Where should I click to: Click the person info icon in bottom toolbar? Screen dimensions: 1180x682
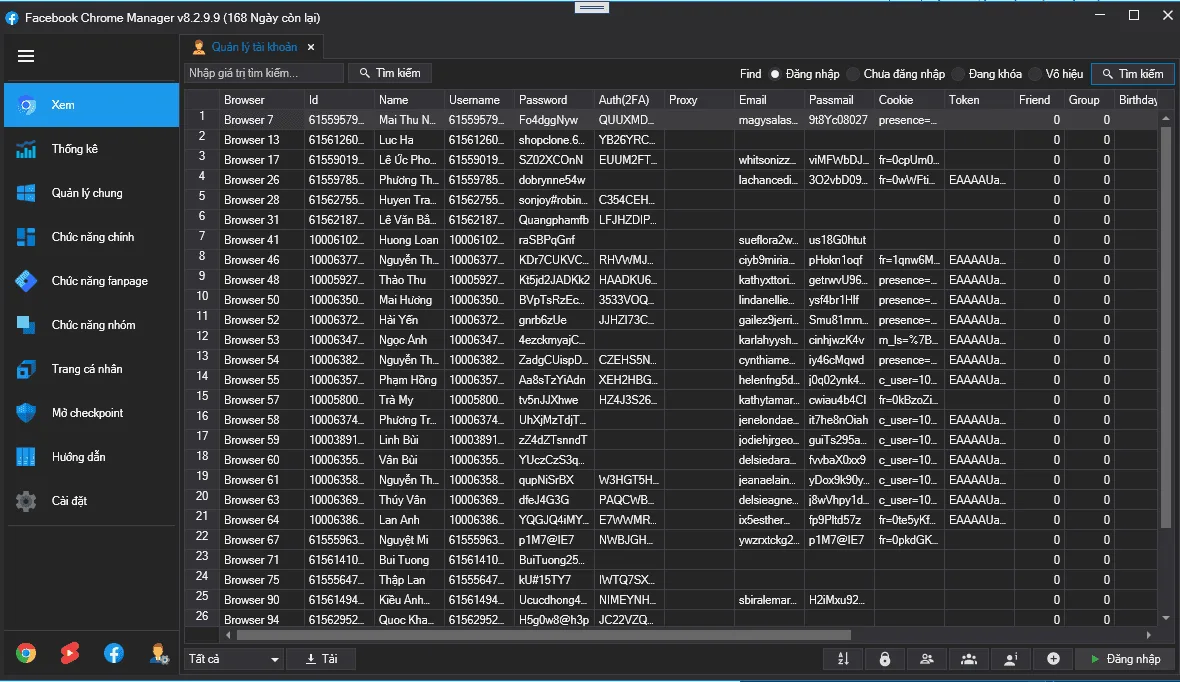(1011, 659)
